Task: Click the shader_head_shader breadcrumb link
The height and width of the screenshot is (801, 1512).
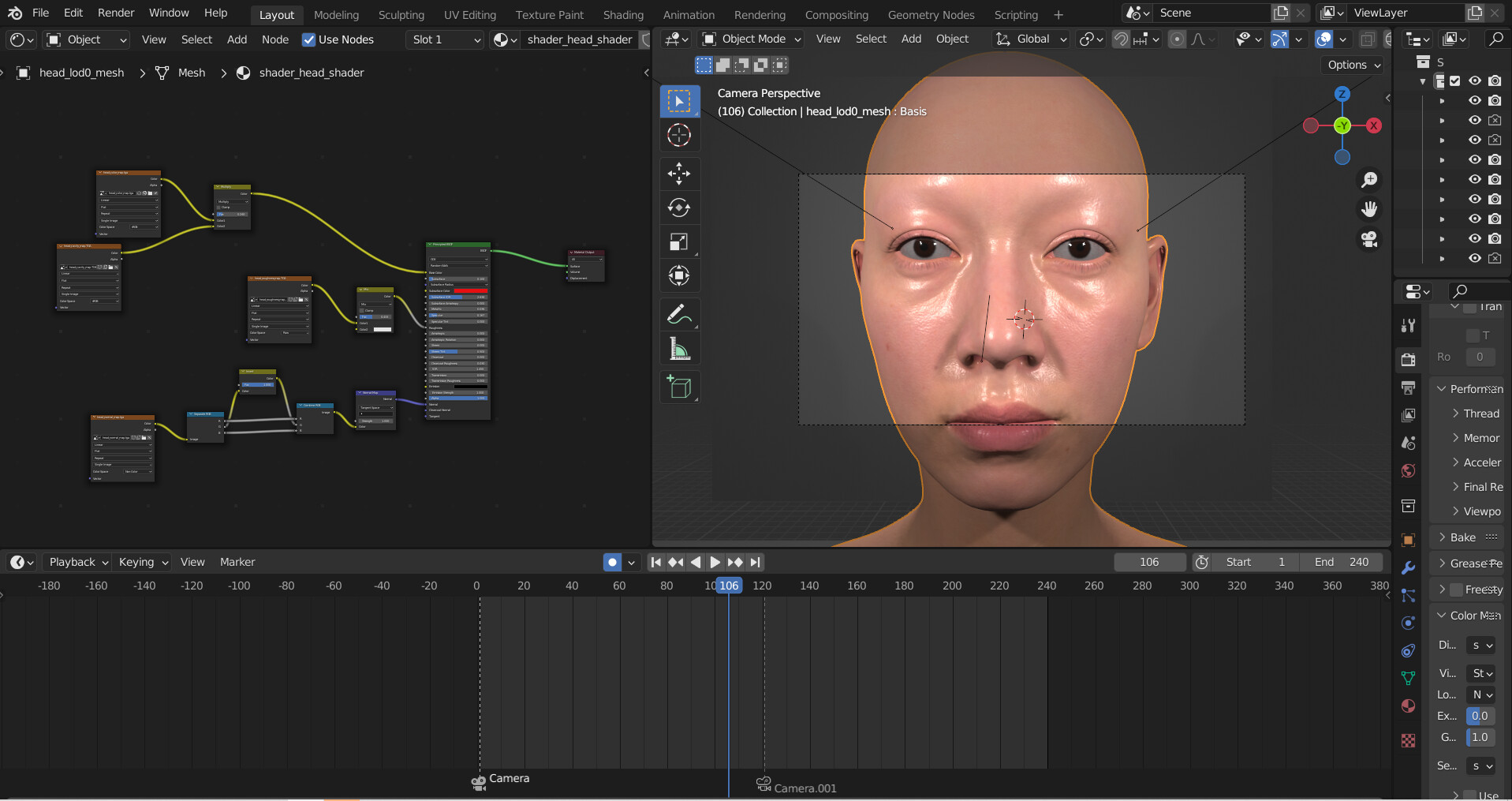Action: tap(312, 73)
